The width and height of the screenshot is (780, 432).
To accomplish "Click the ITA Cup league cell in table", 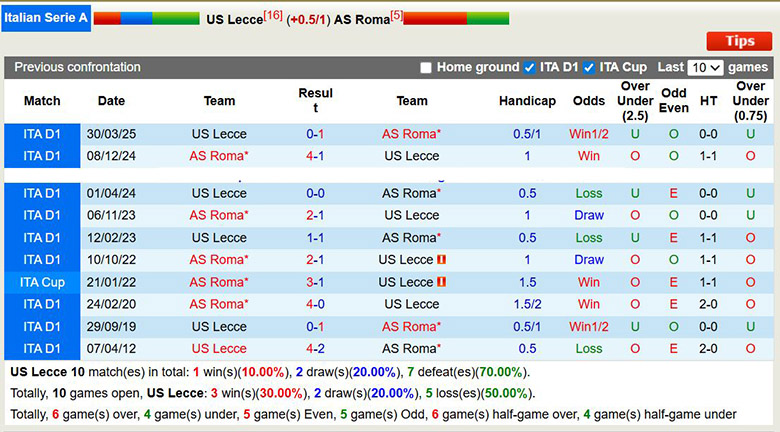I will point(42,282).
